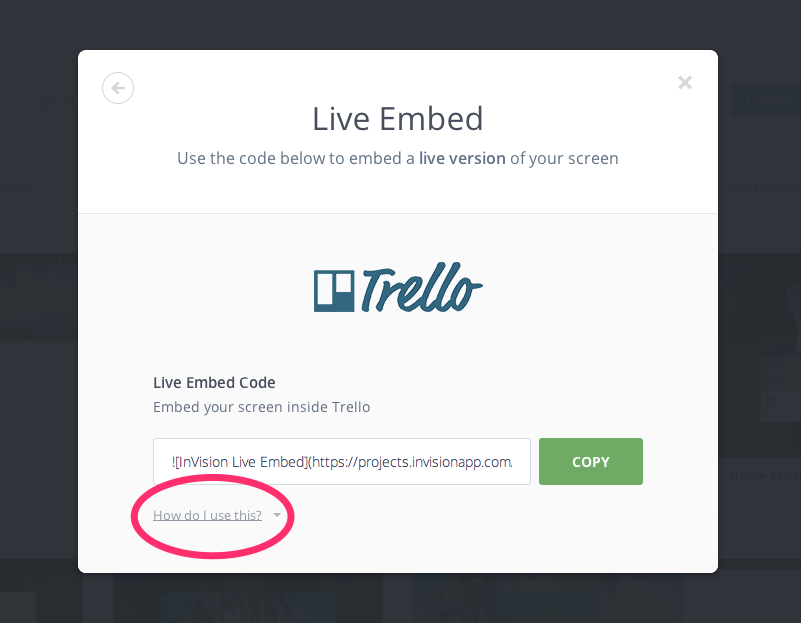801x623 pixels.
Task: Close the Live Embed dialog via the X icon
Action: pos(684,82)
